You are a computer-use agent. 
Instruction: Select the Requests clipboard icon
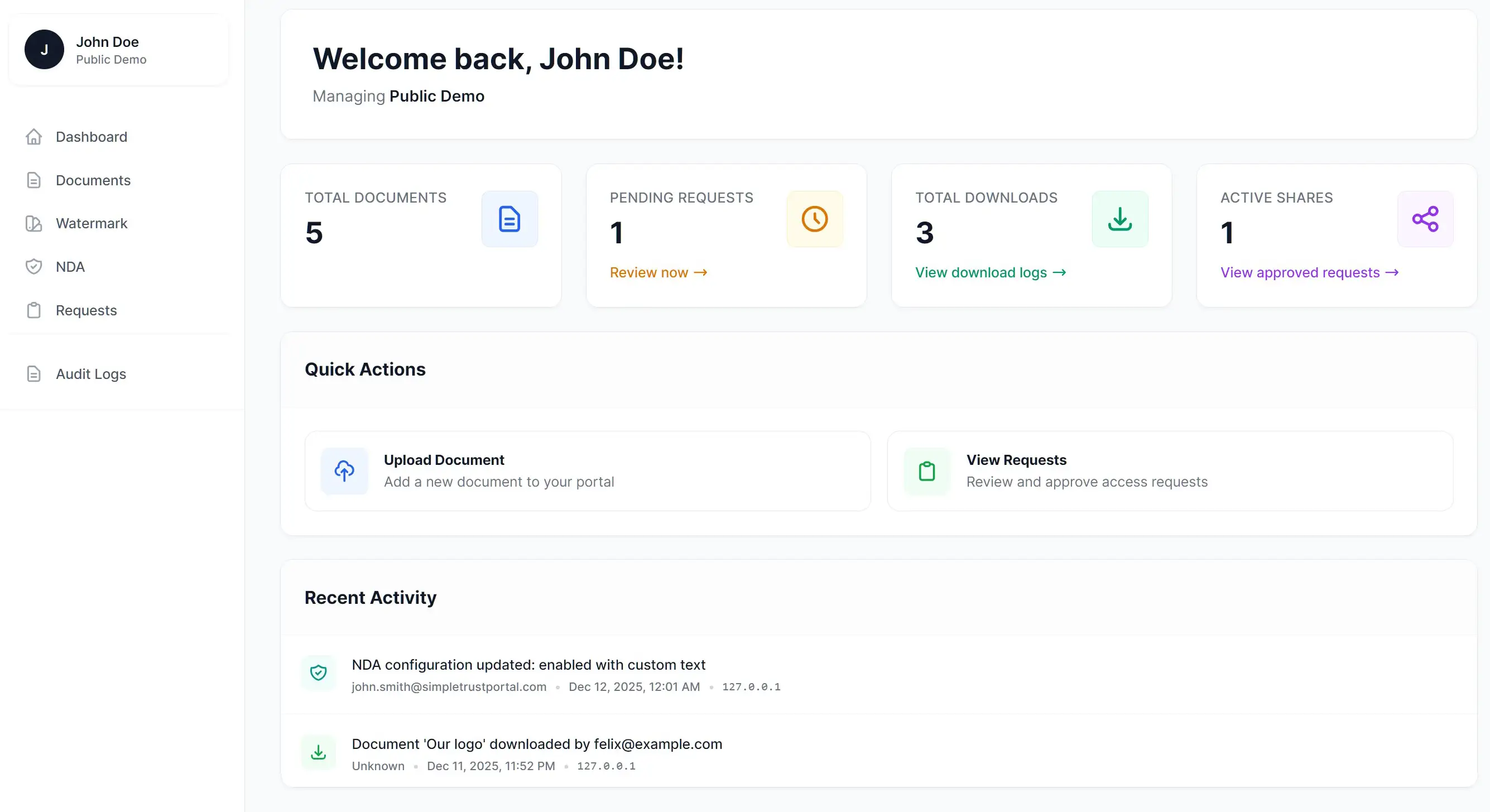tap(34, 310)
